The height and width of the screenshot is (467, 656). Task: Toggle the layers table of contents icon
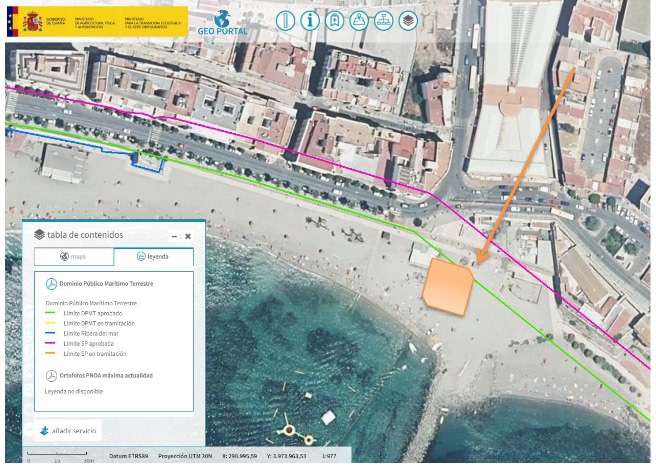pyautogui.click(x=408, y=21)
